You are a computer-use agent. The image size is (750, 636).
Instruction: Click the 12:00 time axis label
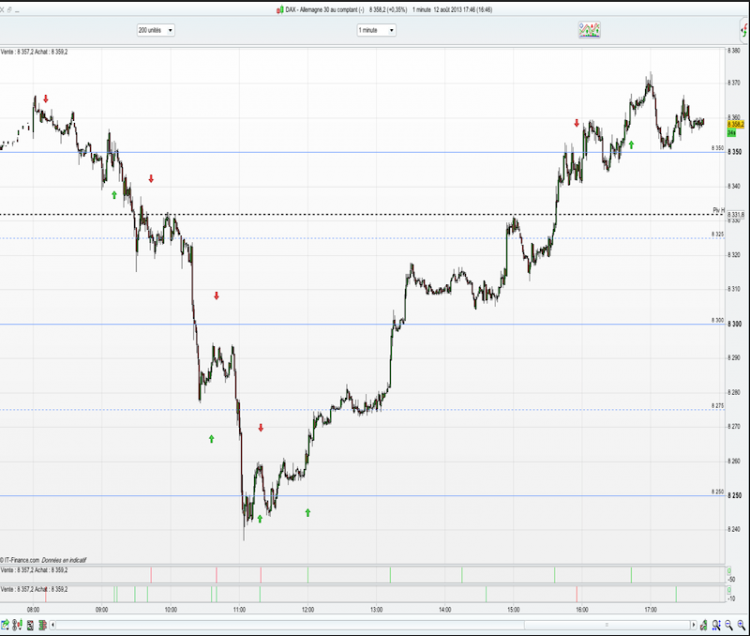(308, 610)
